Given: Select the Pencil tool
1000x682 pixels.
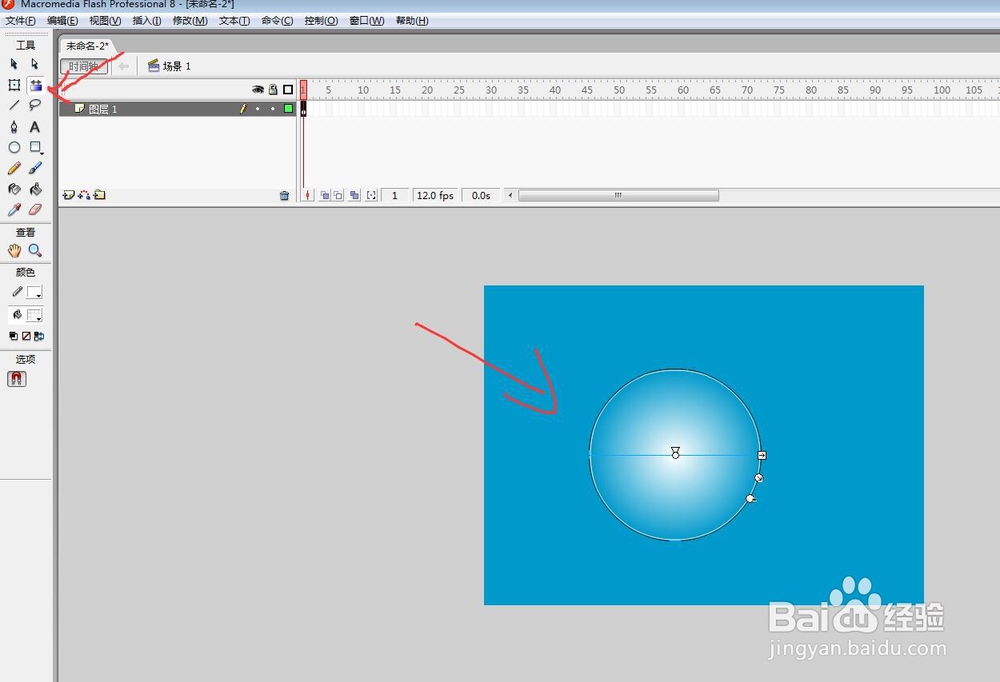Looking at the screenshot, I should [x=14, y=168].
